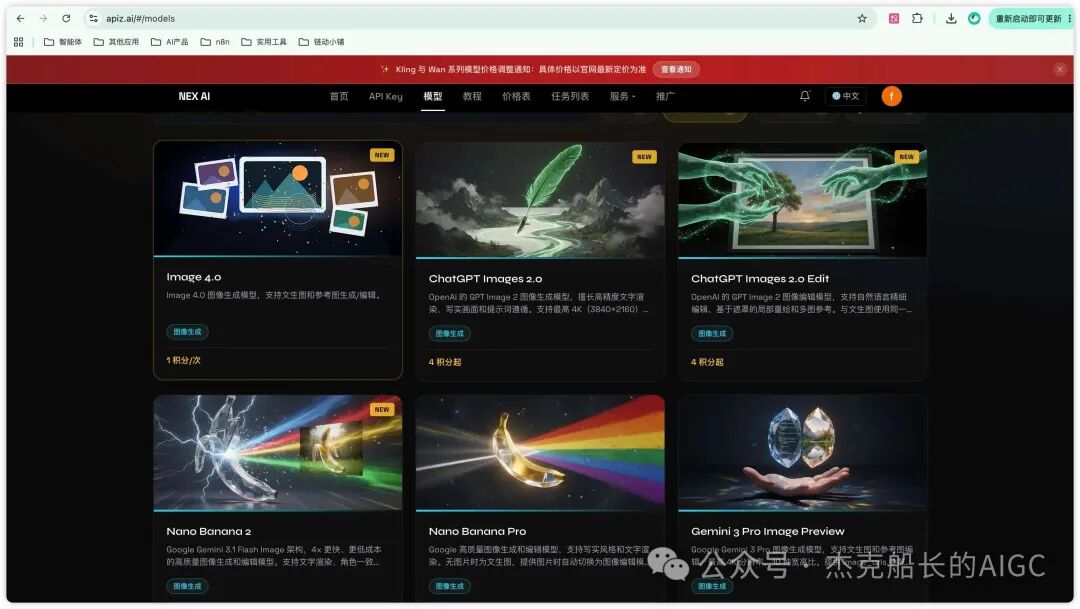Image resolution: width=1080 pixels, height=609 pixels.
Task: Click the 查看通知 button in the banner
Action: pyautogui.click(x=676, y=69)
